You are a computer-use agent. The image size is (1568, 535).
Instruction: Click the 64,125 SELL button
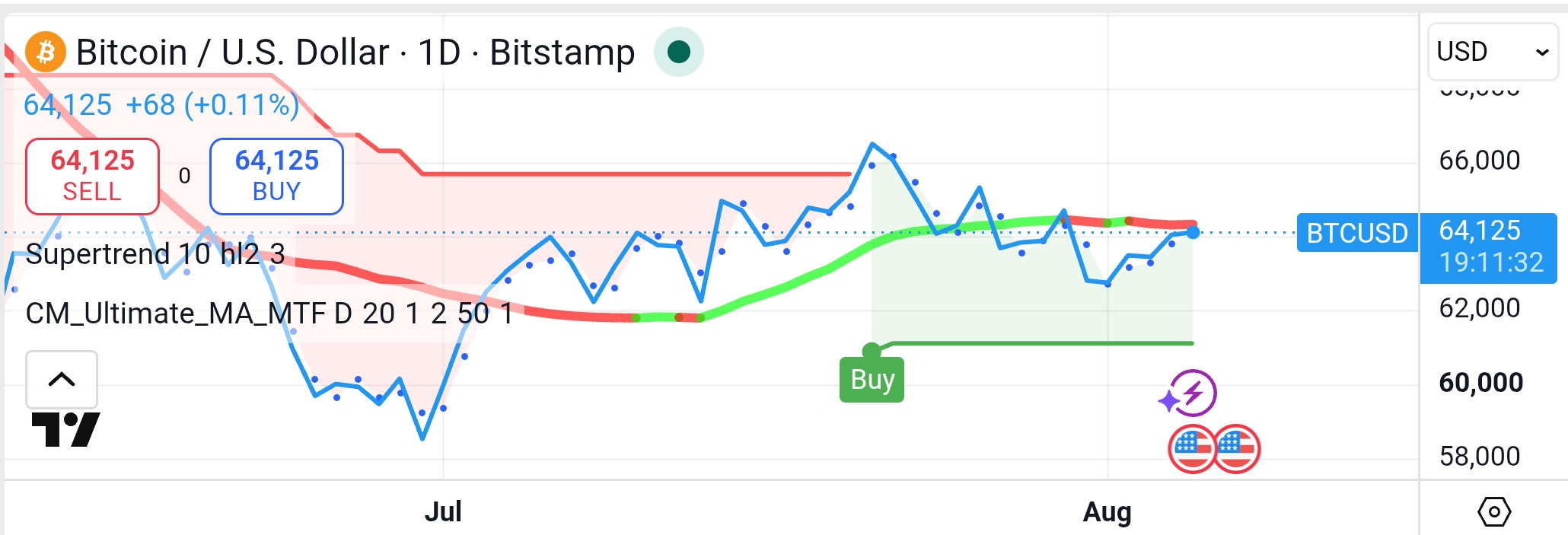tap(92, 176)
